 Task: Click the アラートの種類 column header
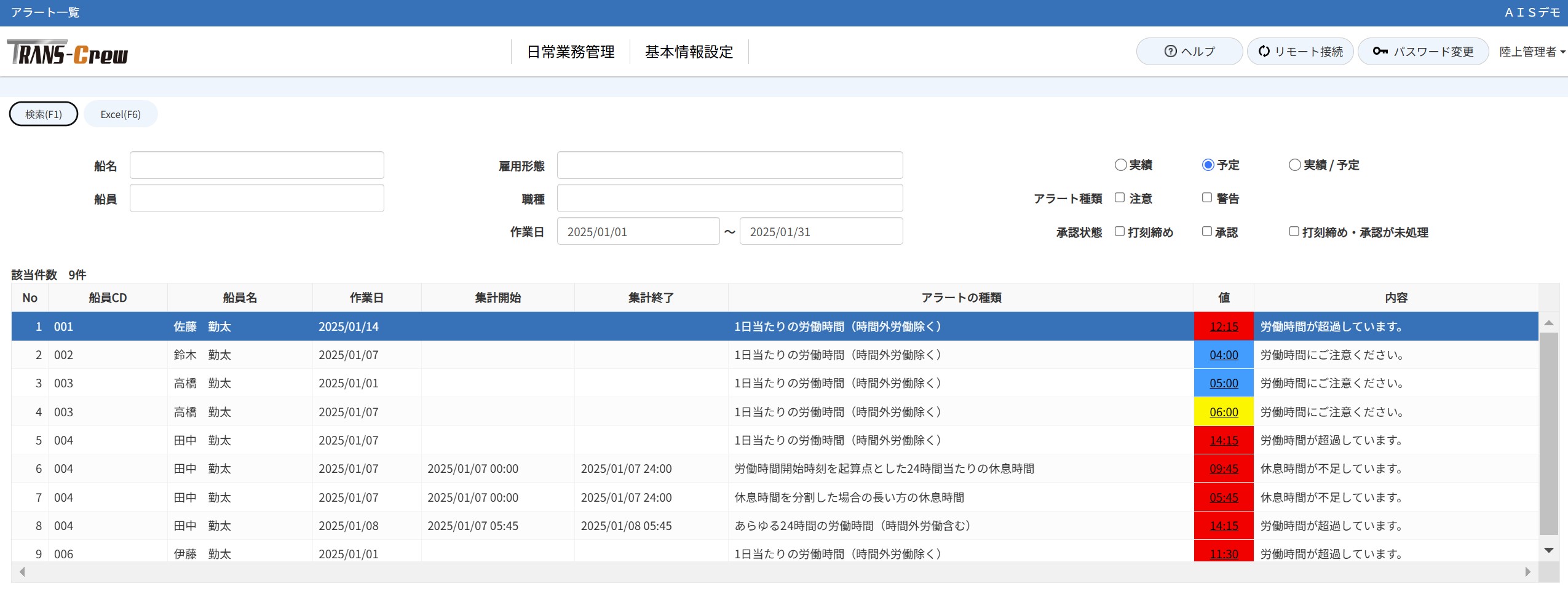pyautogui.click(x=960, y=298)
